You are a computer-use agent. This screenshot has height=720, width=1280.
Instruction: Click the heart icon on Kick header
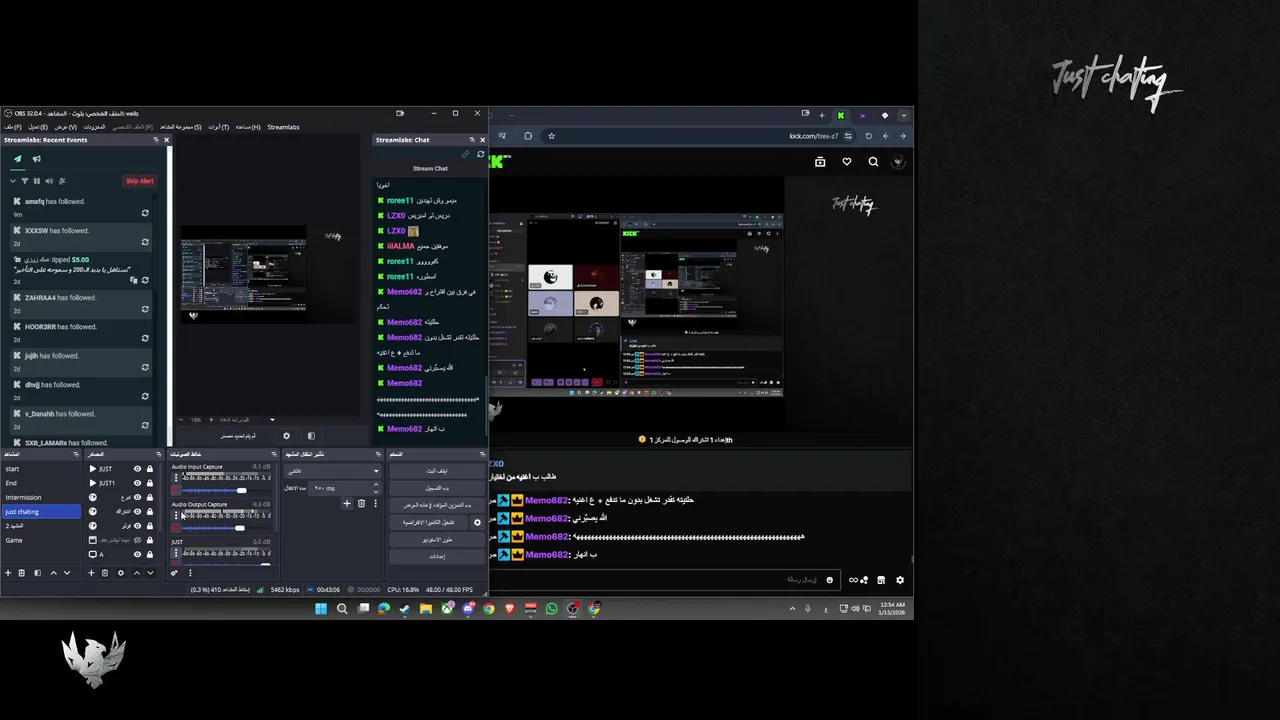tap(847, 162)
